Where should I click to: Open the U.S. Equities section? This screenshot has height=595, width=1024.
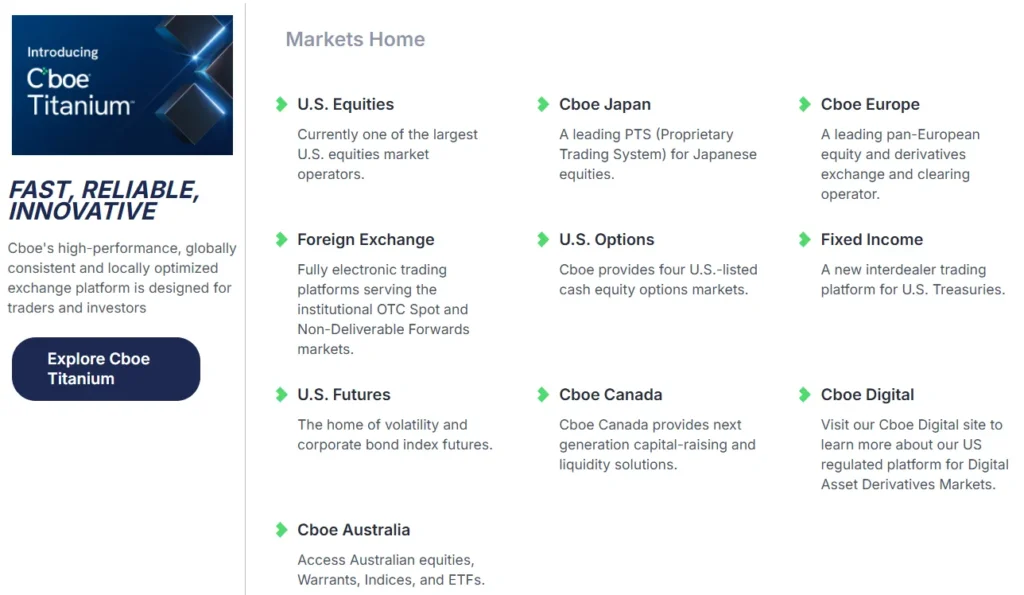[345, 103]
